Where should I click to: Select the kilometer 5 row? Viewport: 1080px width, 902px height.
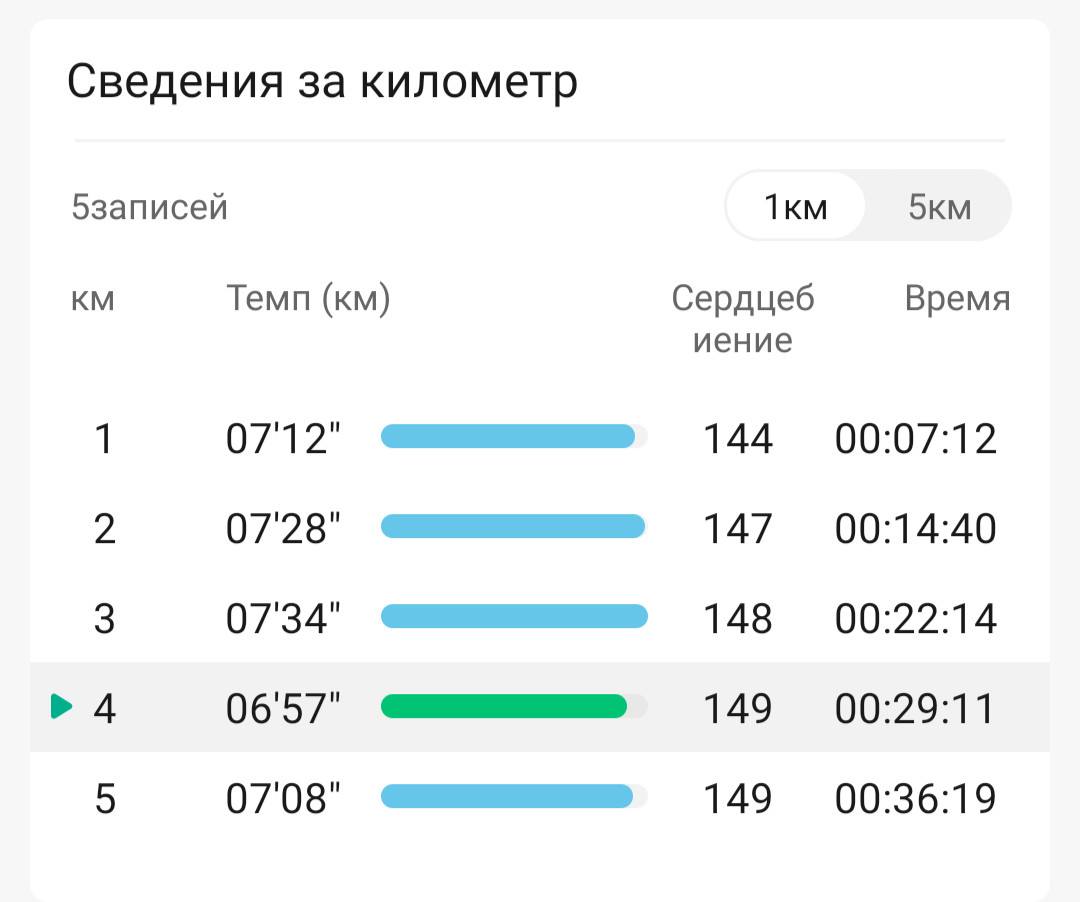[x=540, y=797]
